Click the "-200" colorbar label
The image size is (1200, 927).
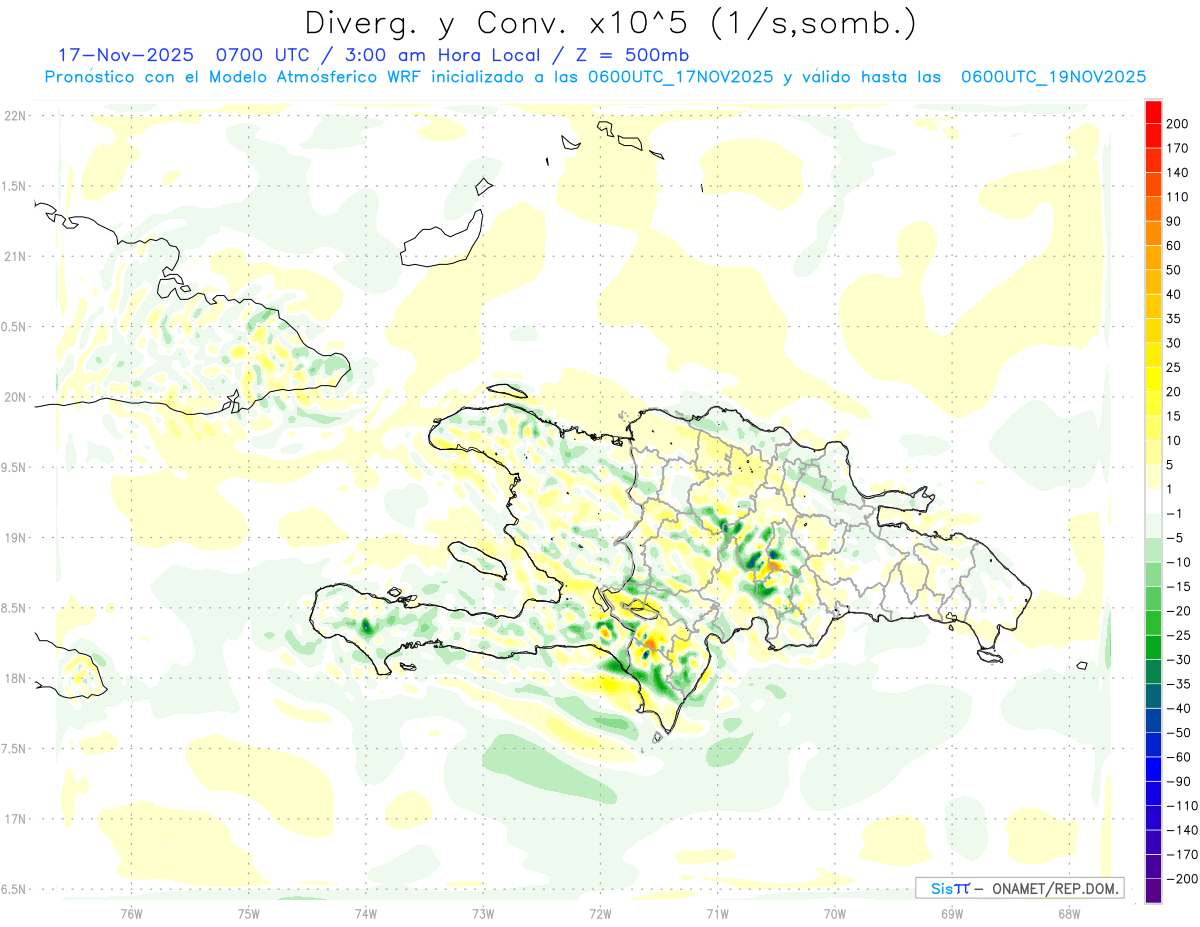[x=1182, y=879]
